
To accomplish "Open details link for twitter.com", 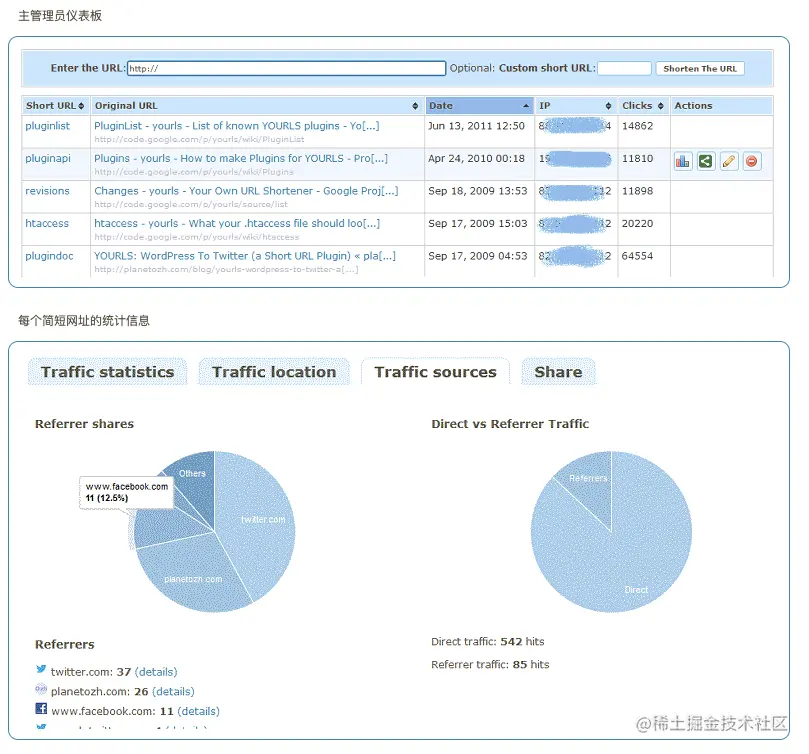I will (156, 672).
